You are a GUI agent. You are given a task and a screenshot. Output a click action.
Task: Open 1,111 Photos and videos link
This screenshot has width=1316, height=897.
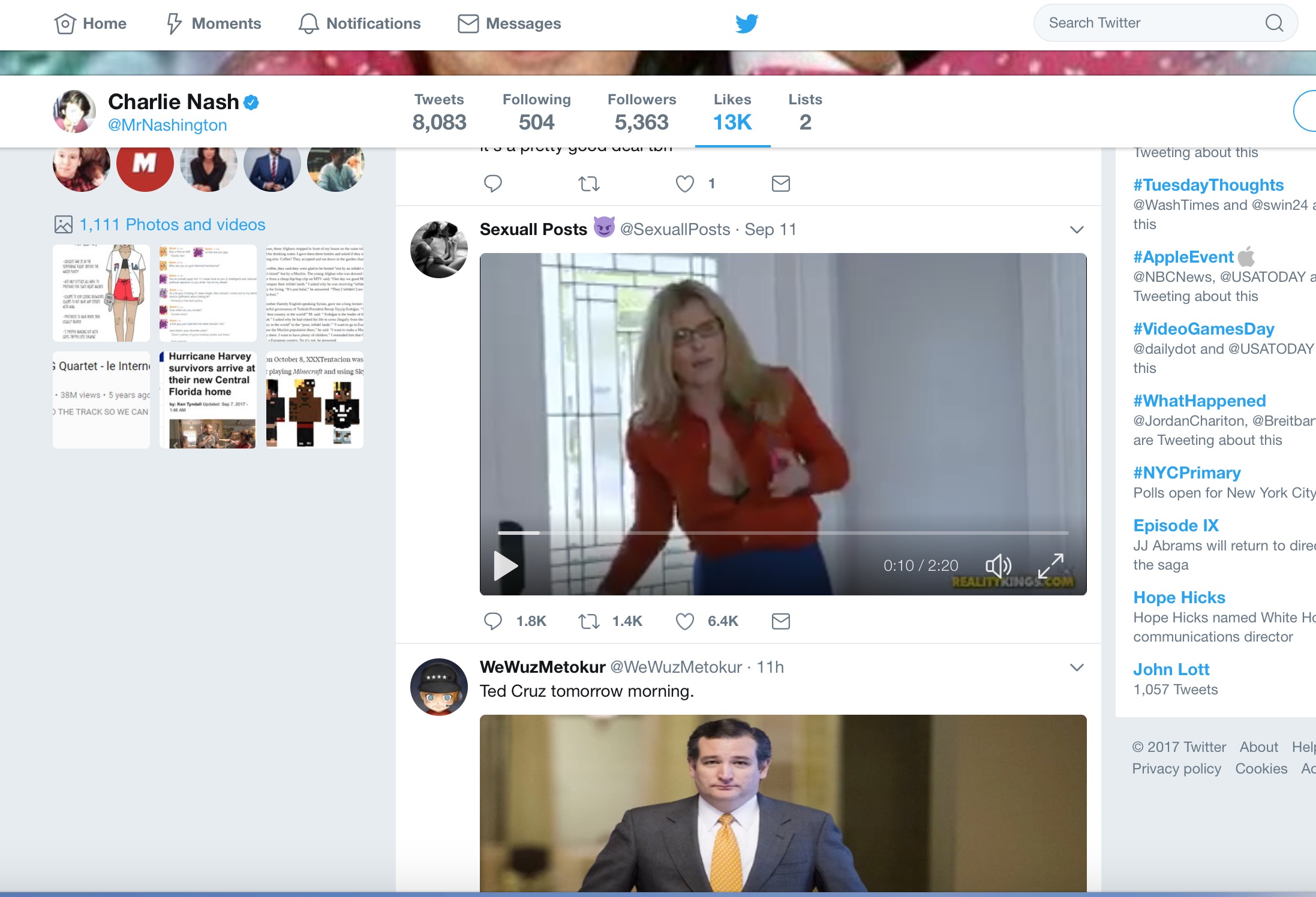point(172,225)
